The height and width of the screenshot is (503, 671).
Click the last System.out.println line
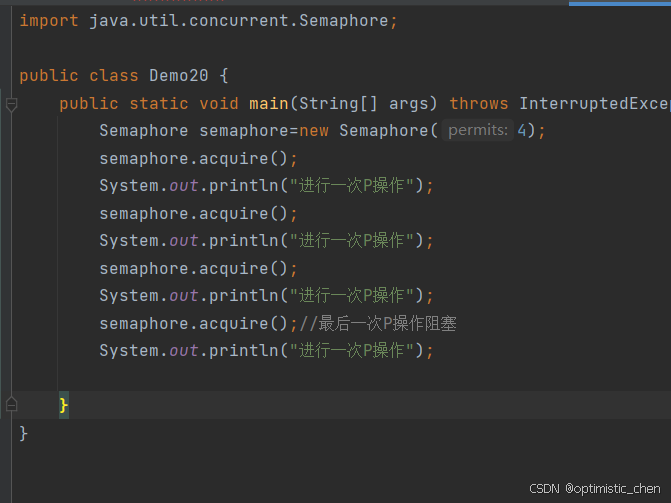(266, 350)
